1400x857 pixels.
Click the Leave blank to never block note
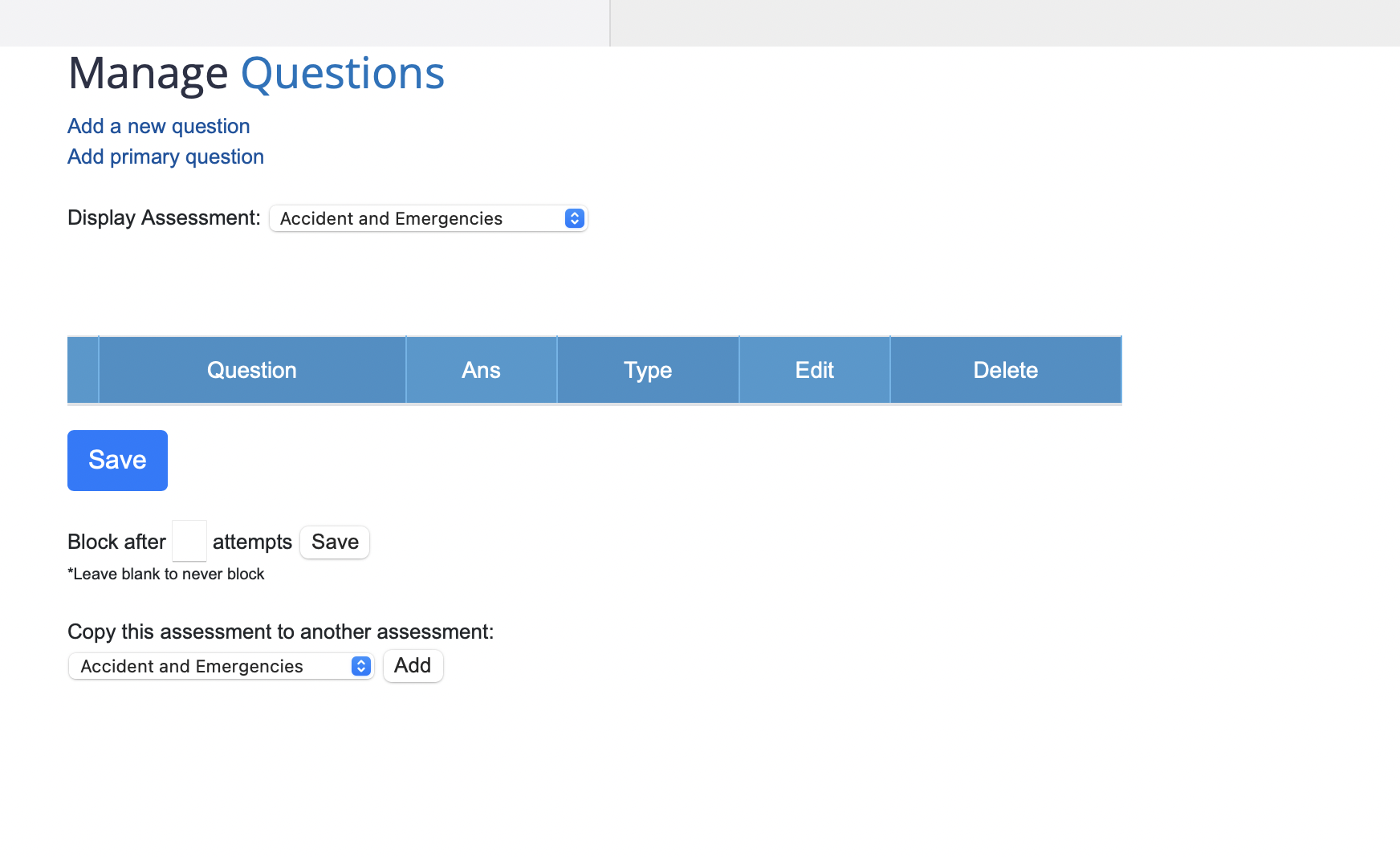[x=165, y=574]
